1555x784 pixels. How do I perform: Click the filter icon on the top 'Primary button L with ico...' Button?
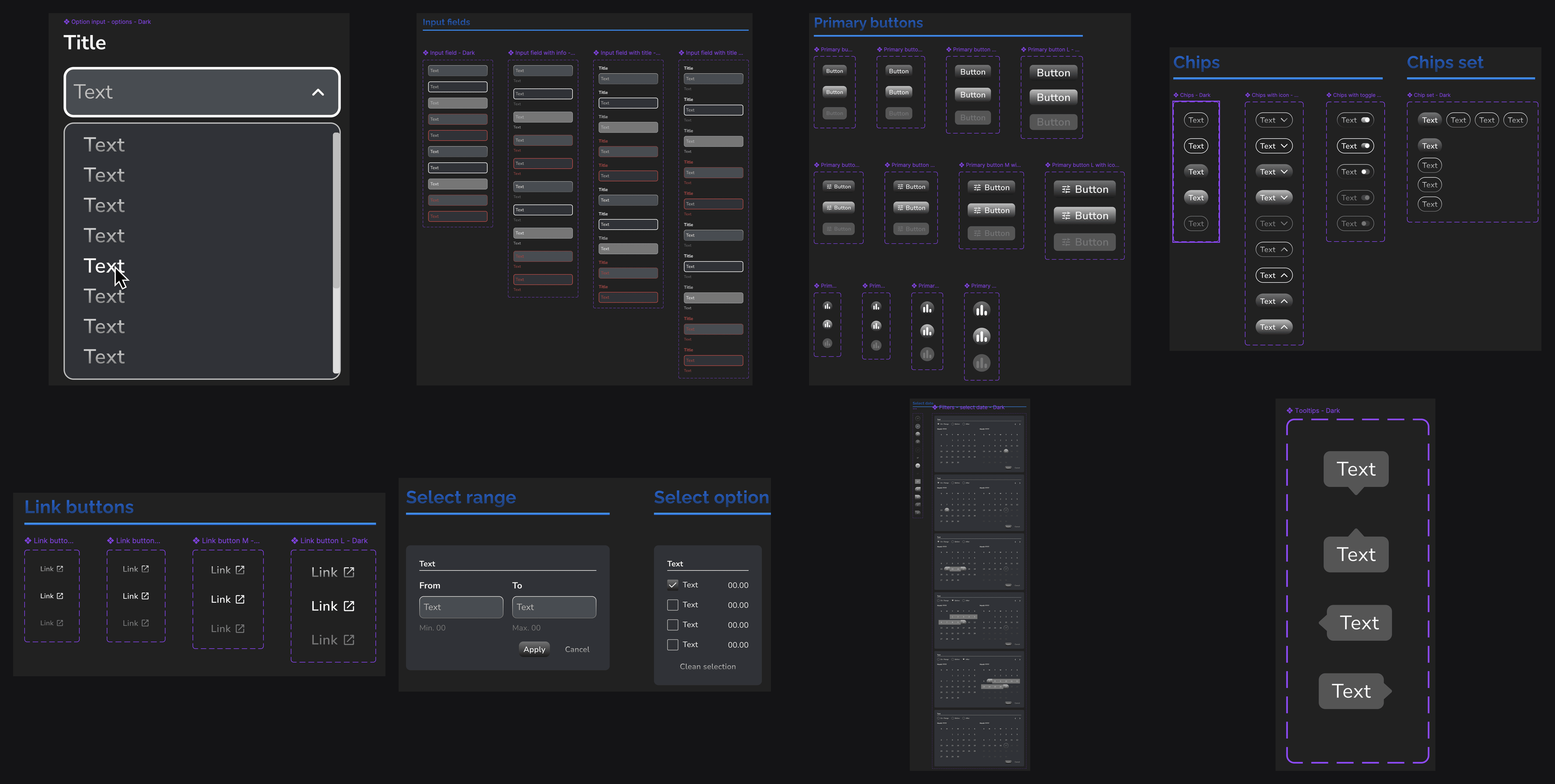coord(1066,190)
